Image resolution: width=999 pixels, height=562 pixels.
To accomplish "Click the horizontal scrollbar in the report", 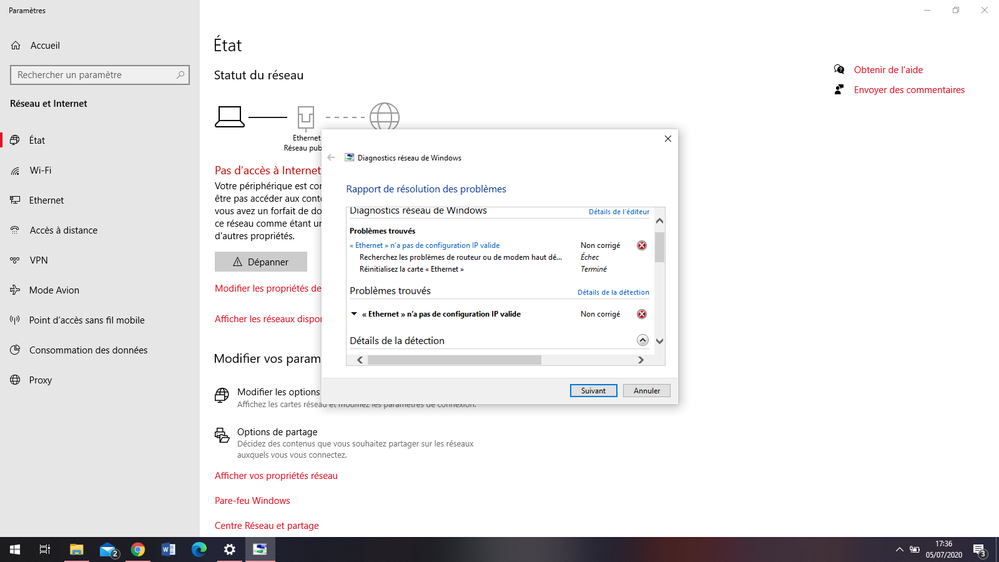I will [454, 360].
